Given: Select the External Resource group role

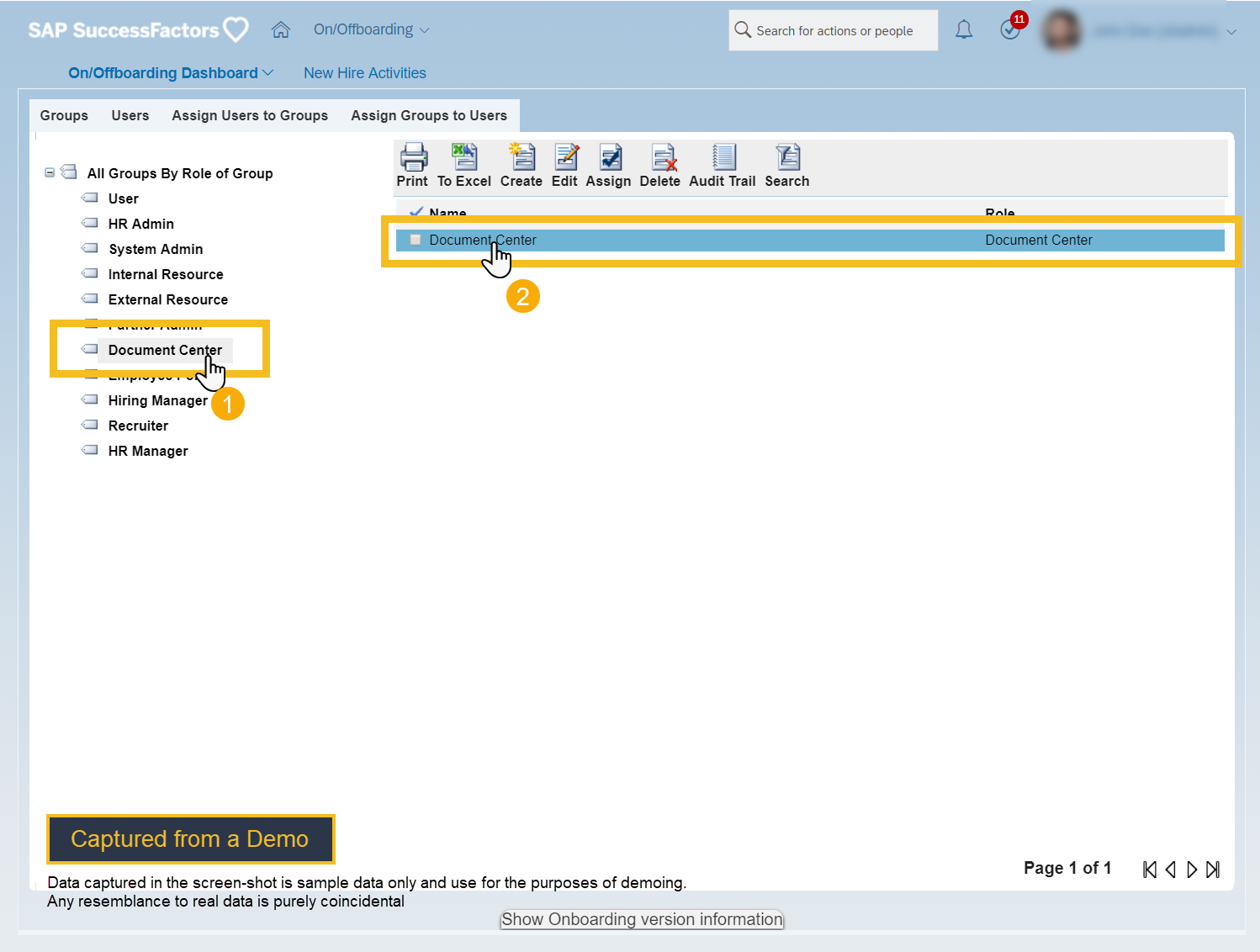Looking at the screenshot, I should point(168,299).
